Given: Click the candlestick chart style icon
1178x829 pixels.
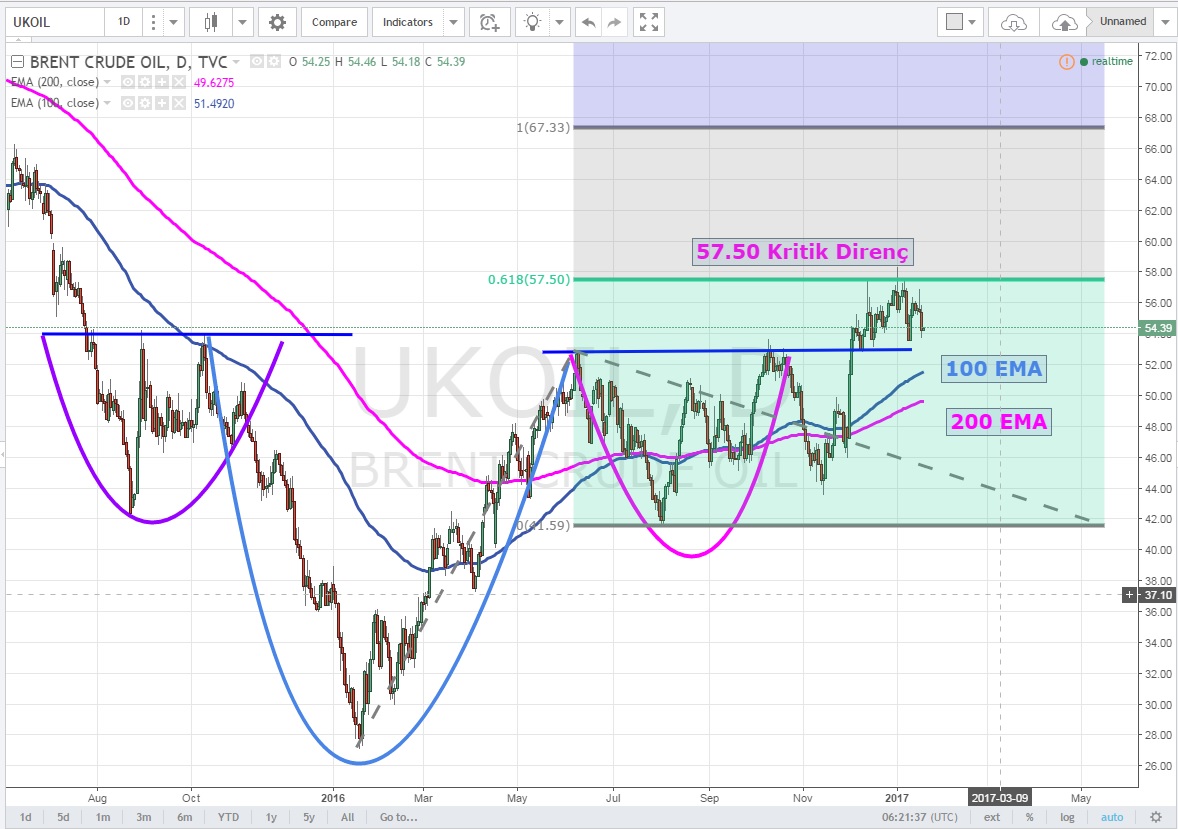Looking at the screenshot, I should [x=210, y=21].
